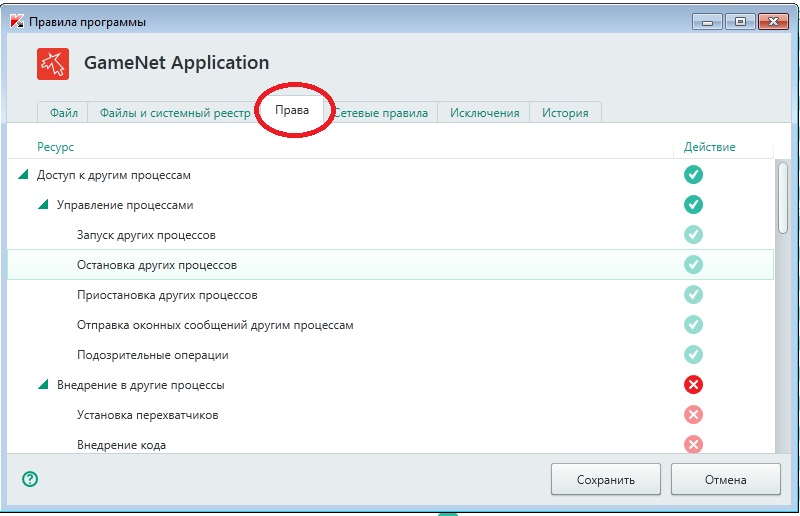
Task: Collapse the Внедрение в другие процессы group
Action: (43, 384)
